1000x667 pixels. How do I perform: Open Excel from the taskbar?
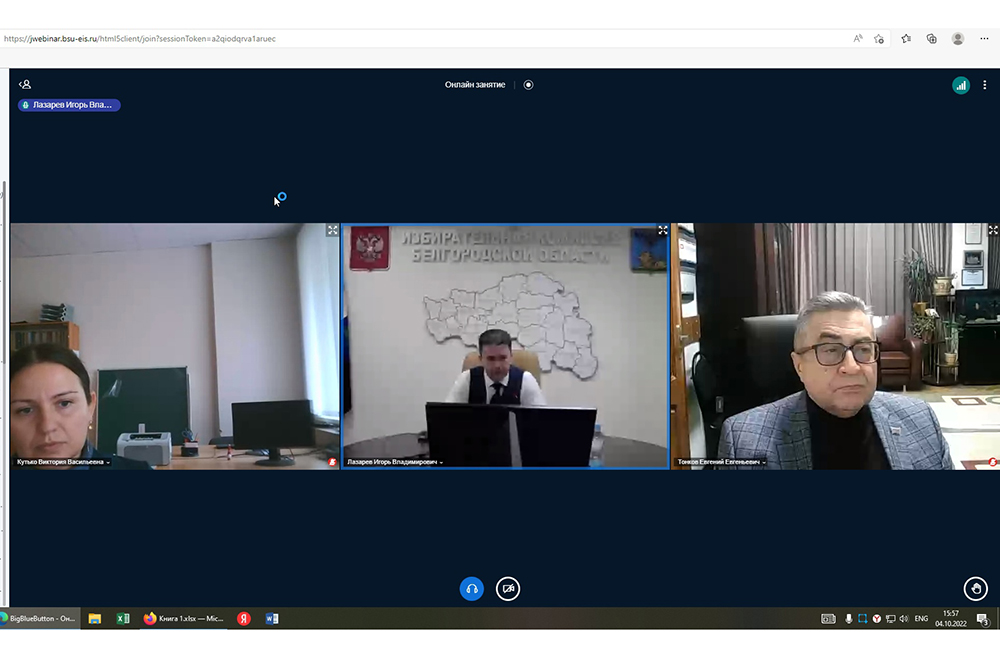click(123, 619)
